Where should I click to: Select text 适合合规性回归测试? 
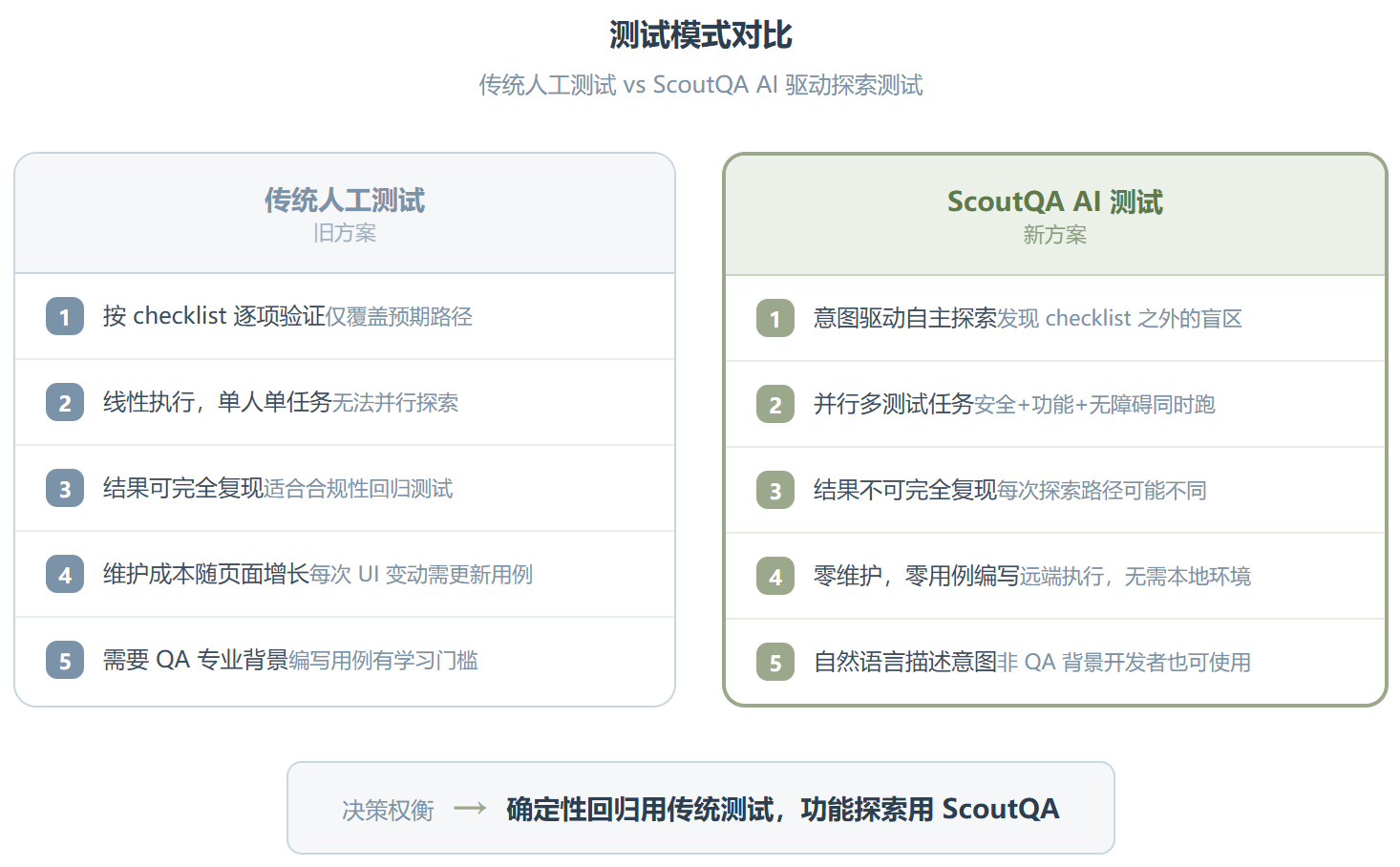click(358, 489)
